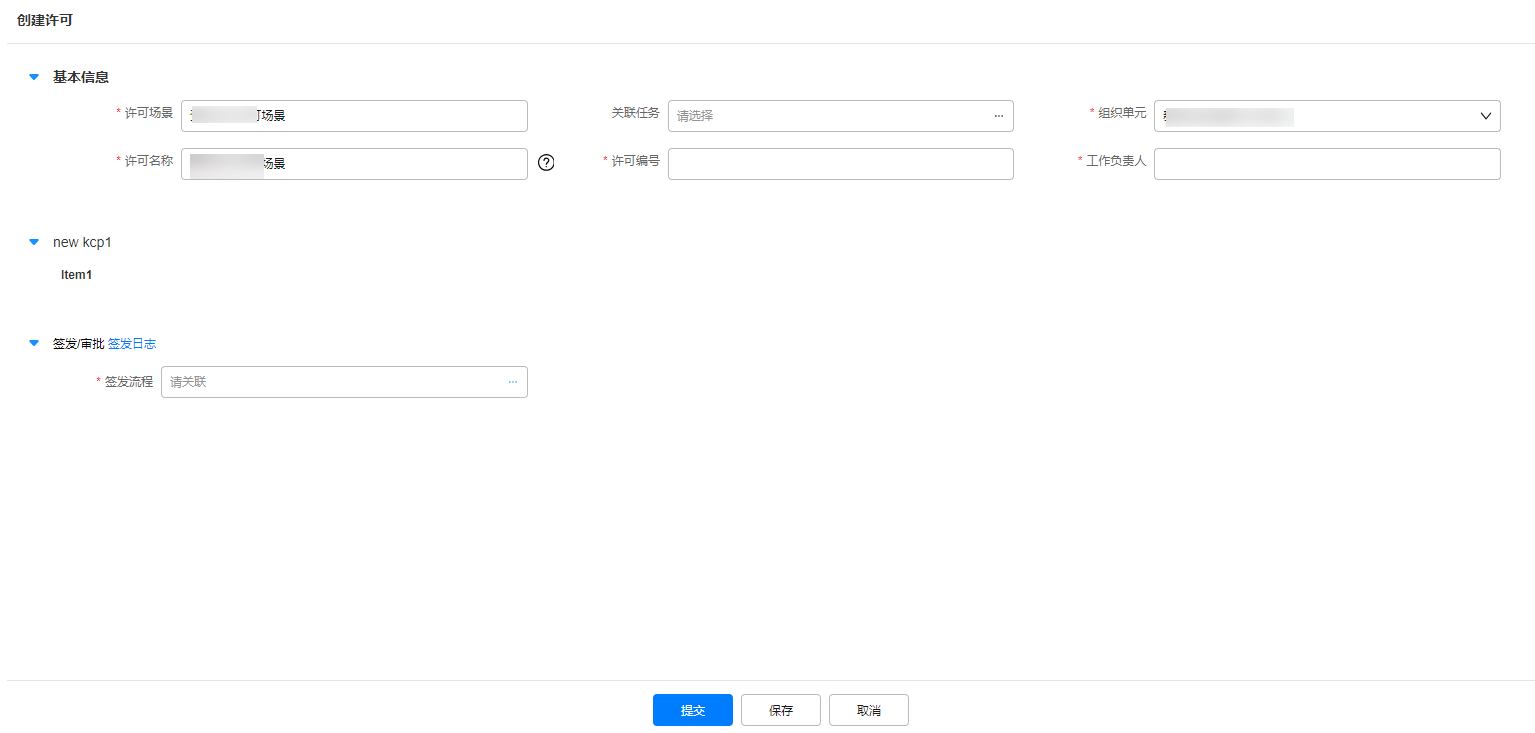Open the ellipsis picker in 签发流程 field
1535x733 pixels.
click(512, 382)
